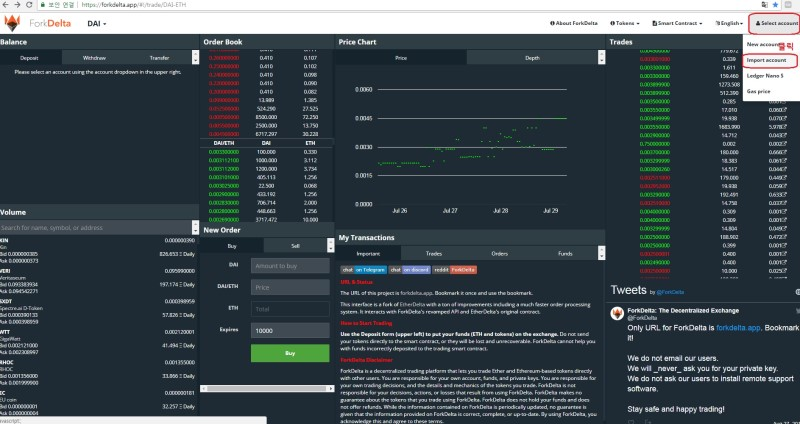Open the Important transactions tab

[x=368, y=254]
